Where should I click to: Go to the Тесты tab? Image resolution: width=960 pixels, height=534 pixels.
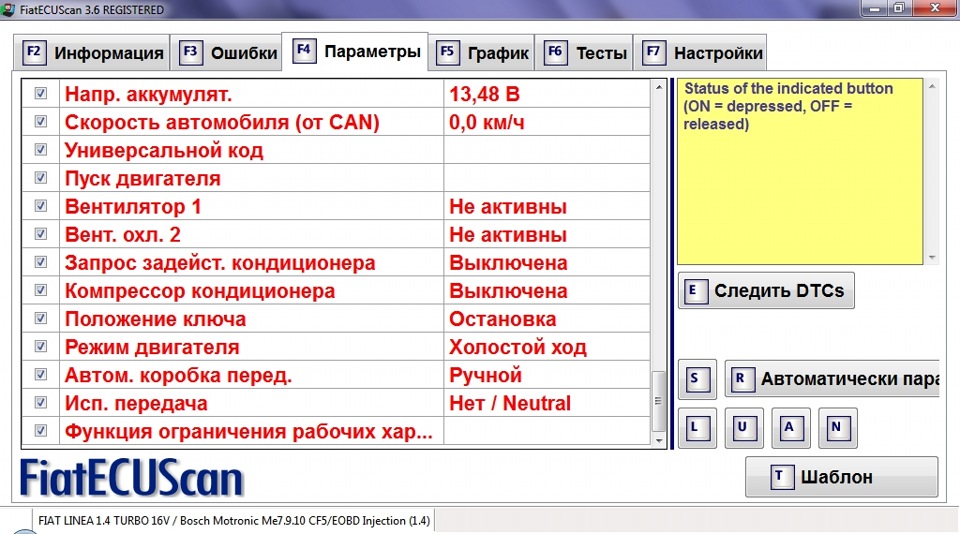(x=584, y=53)
